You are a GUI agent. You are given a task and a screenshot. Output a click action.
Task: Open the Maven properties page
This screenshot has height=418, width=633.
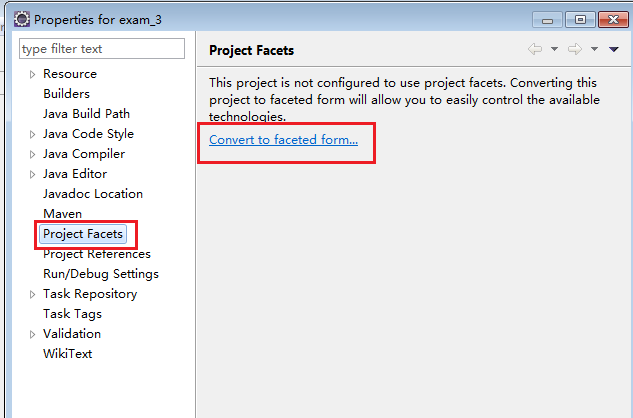coord(62,214)
